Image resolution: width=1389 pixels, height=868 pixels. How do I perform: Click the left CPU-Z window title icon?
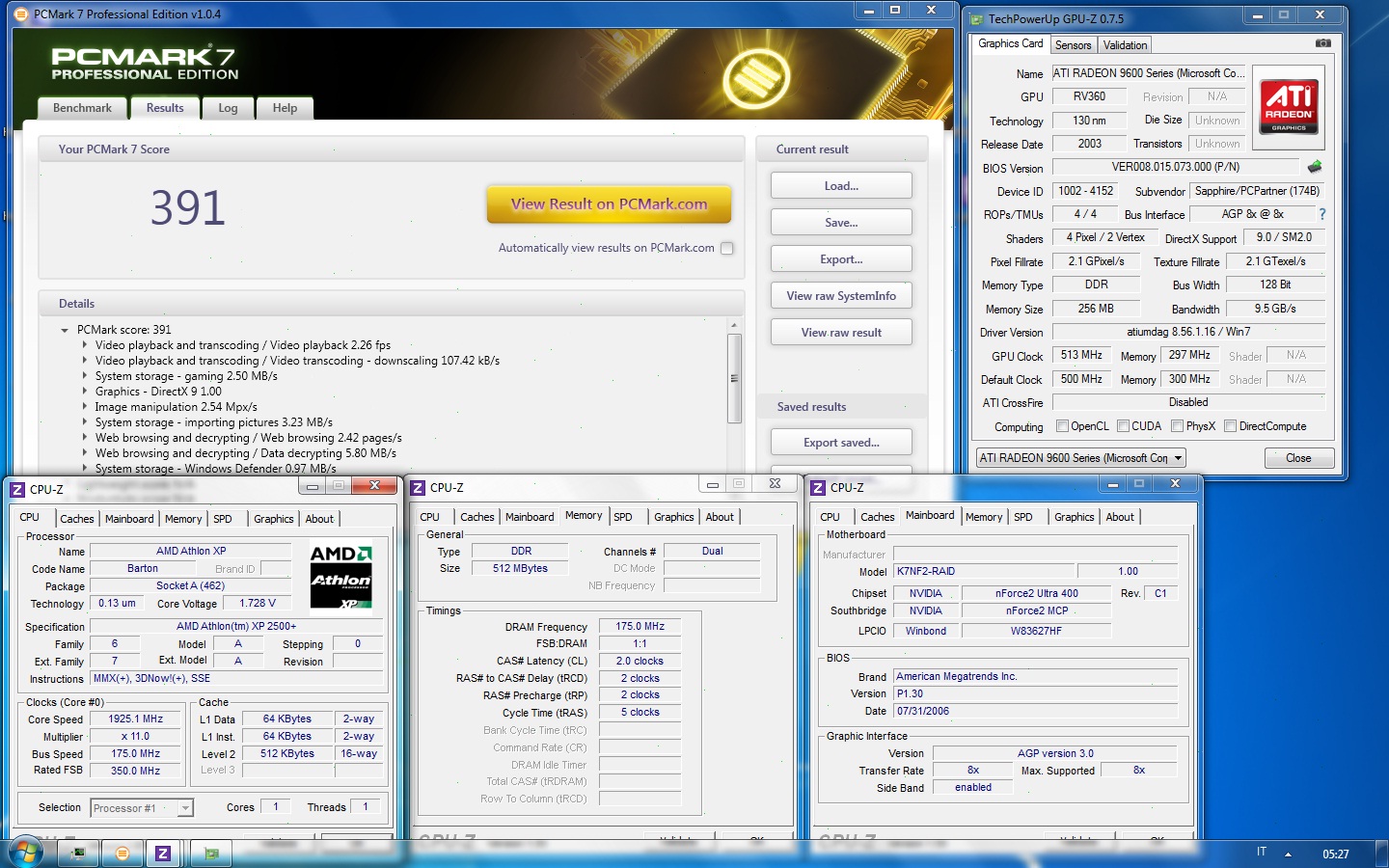click(17, 489)
